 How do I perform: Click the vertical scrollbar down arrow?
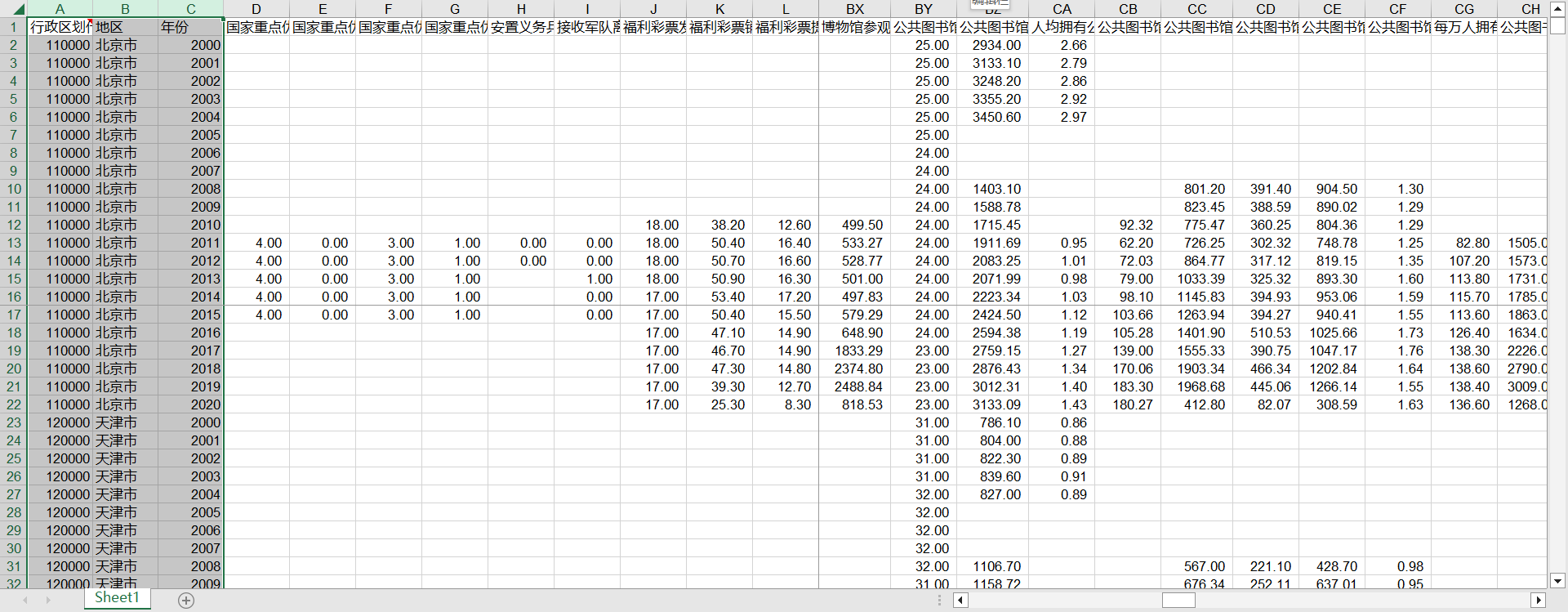[x=1557, y=581]
